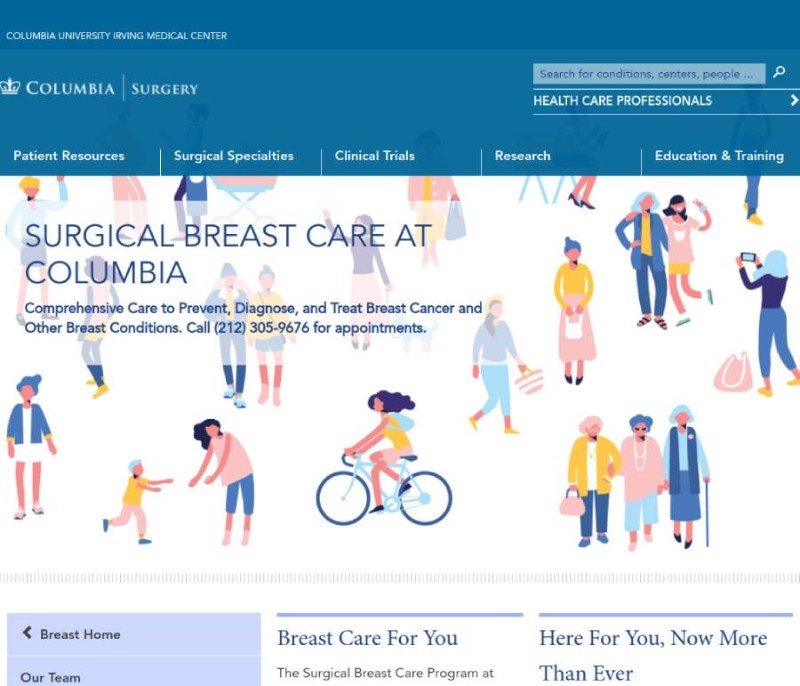Open the Patient Resources menu

click(69, 156)
